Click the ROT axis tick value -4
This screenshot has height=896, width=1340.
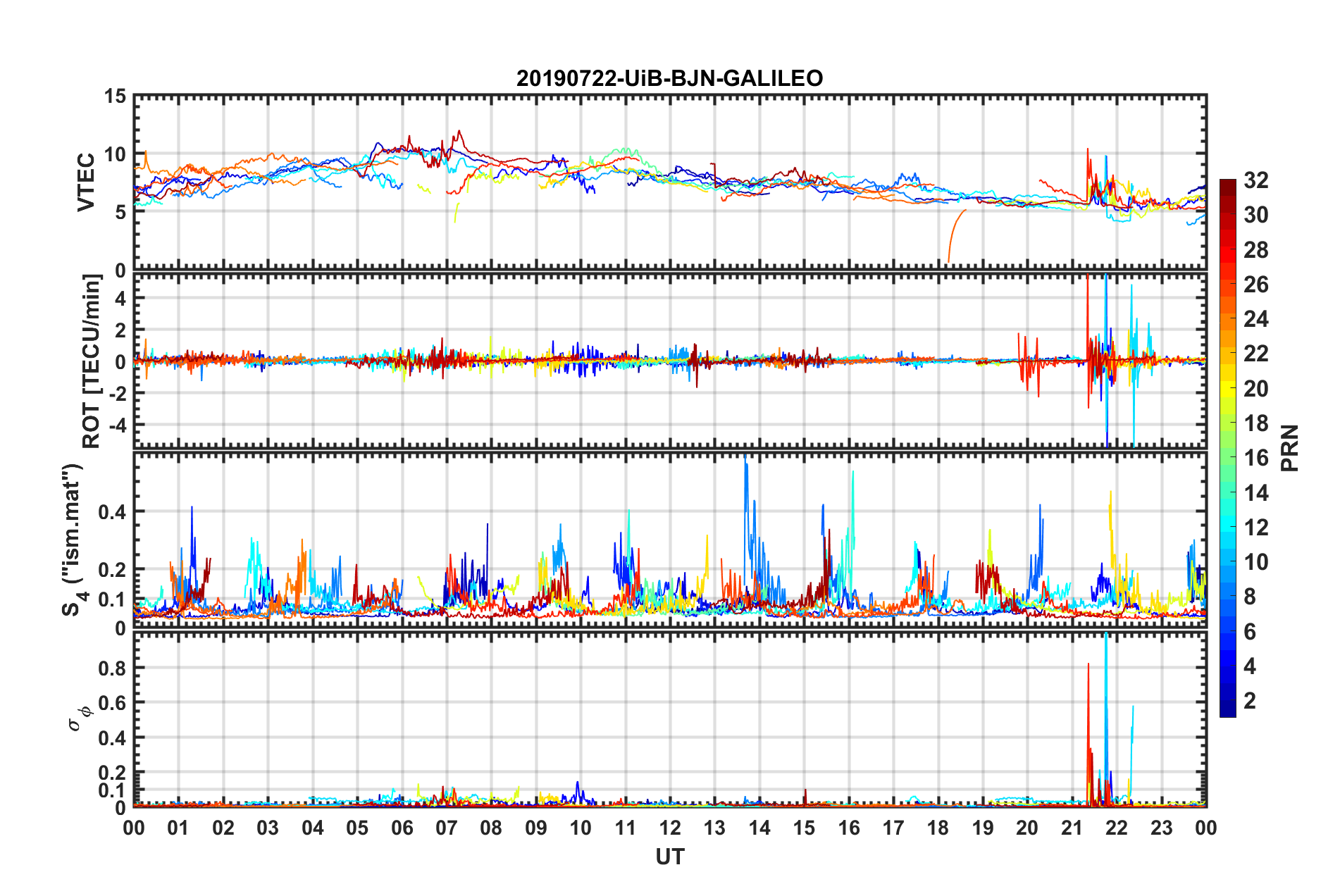117,425
